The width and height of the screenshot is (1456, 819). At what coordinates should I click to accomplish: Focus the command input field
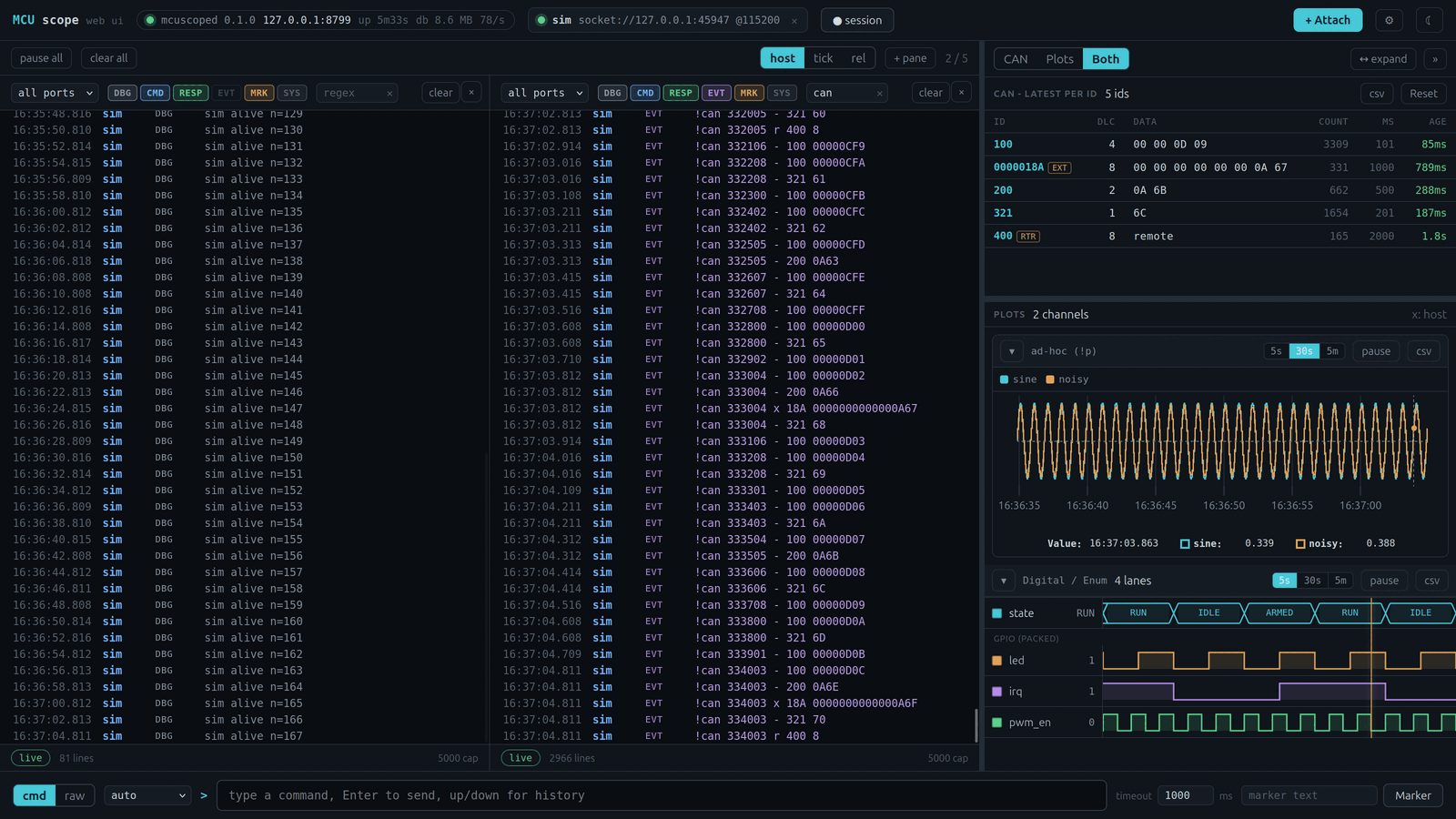point(662,795)
